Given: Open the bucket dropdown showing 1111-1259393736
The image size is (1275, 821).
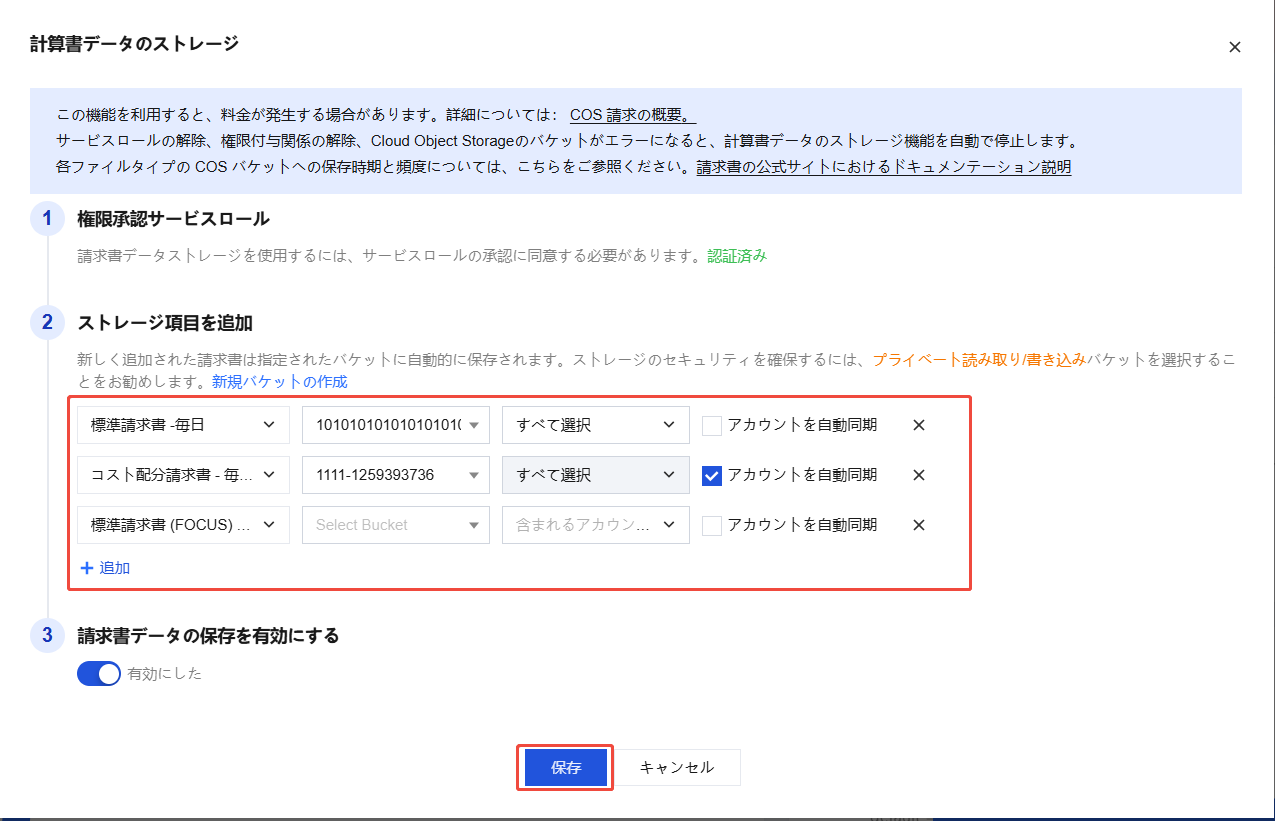Looking at the screenshot, I should pyautogui.click(x=396, y=475).
